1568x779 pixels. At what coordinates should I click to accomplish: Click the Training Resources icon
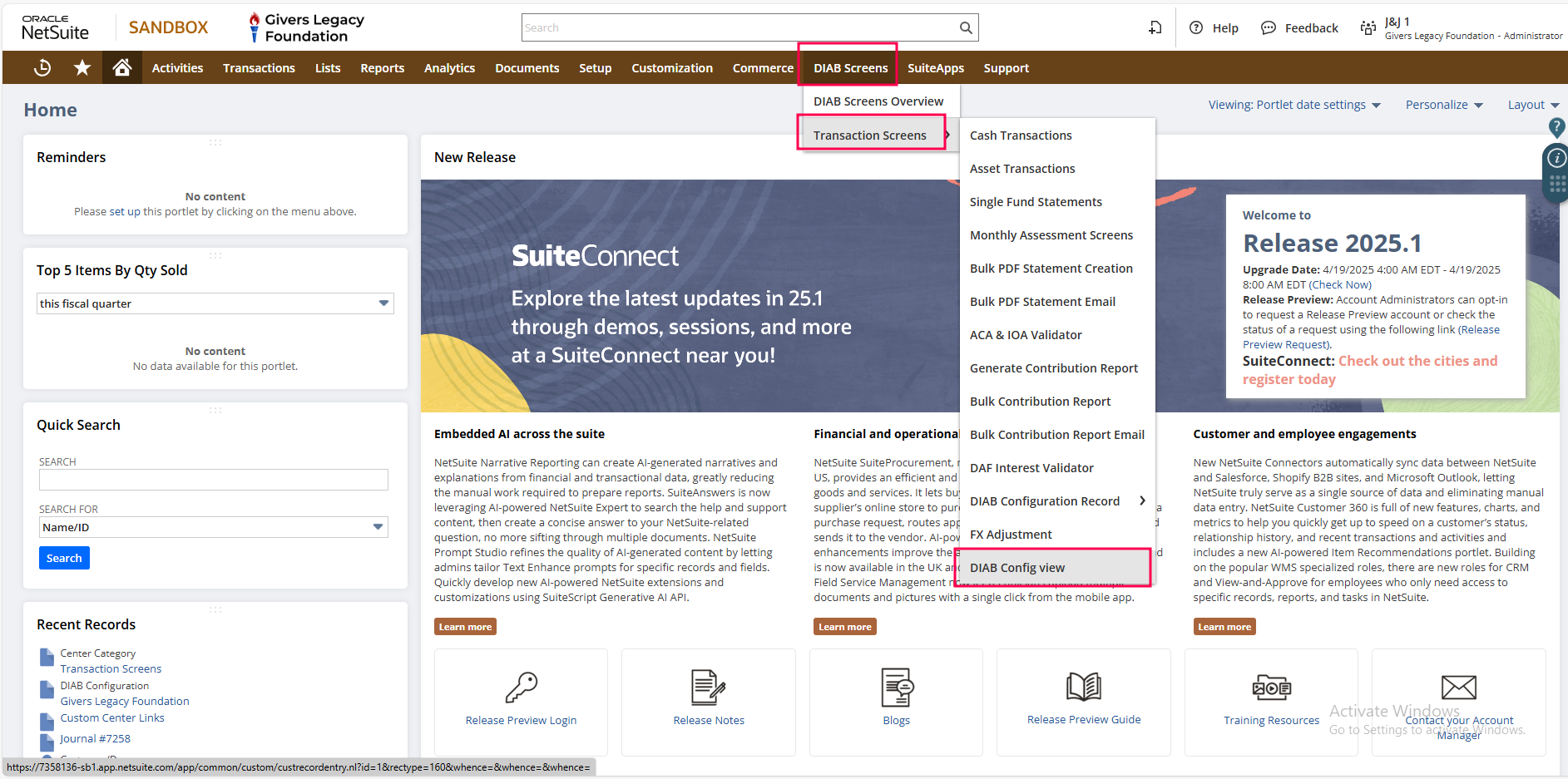point(1271,688)
